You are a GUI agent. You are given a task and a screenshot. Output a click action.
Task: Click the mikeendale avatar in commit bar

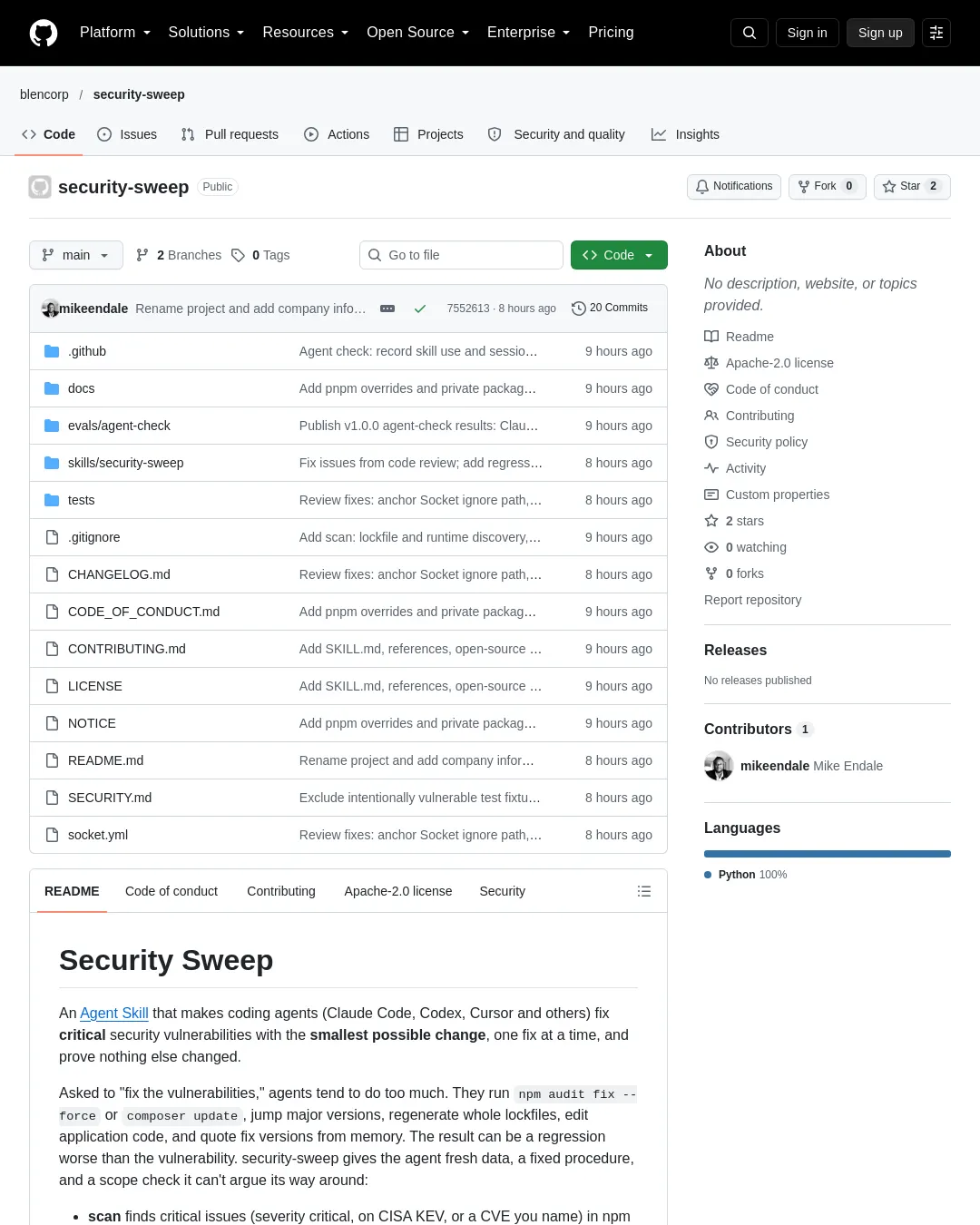point(51,309)
